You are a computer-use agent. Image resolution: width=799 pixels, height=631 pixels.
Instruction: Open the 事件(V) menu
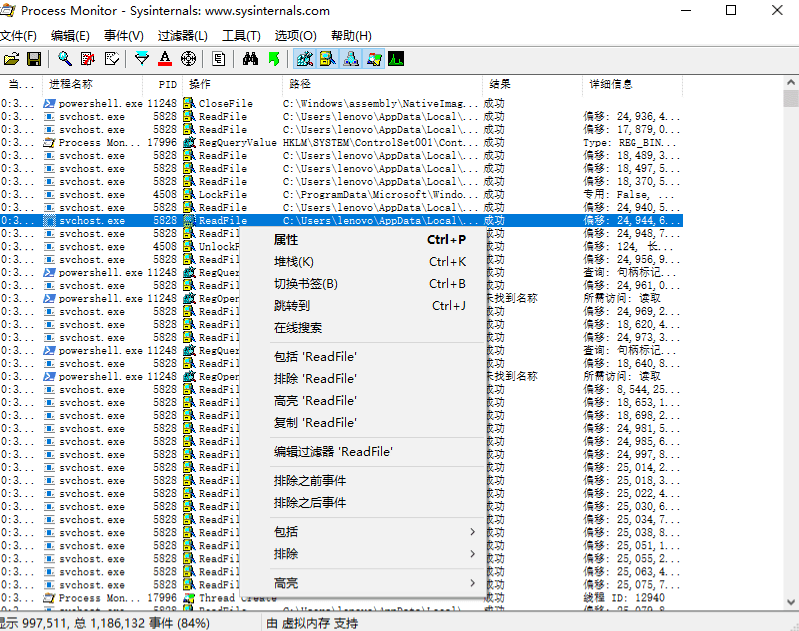[x=124, y=36]
